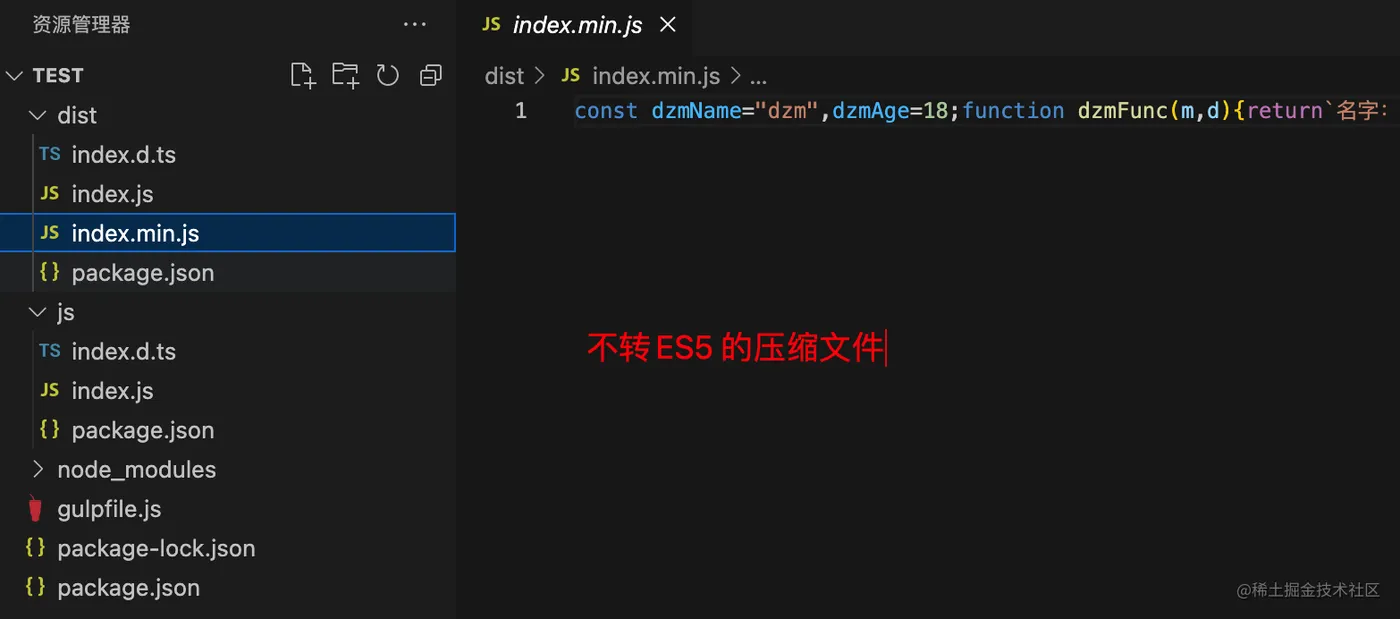
Task: Click the JS icon of dist index.js
Action: [50, 193]
